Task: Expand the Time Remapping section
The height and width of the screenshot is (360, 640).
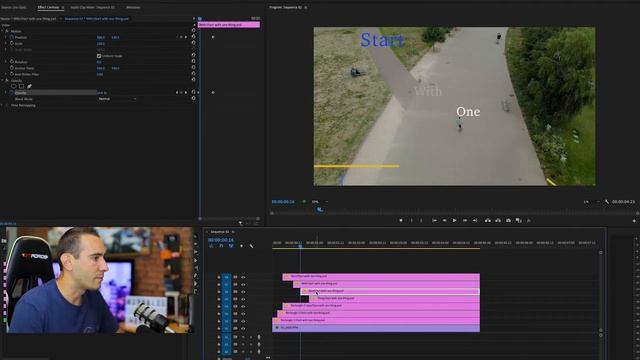Action: tap(2, 105)
